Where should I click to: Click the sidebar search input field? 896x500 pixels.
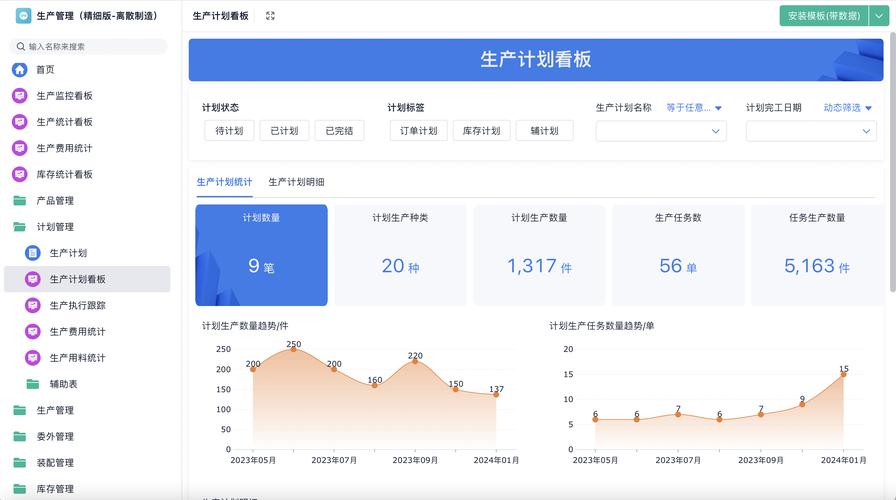tap(89, 46)
